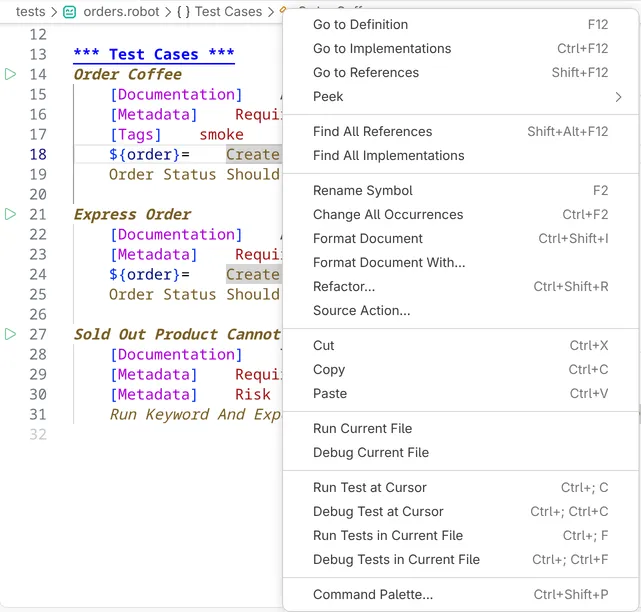Select Format Document With...
Viewport: 641px width, 612px height.
[461, 262]
